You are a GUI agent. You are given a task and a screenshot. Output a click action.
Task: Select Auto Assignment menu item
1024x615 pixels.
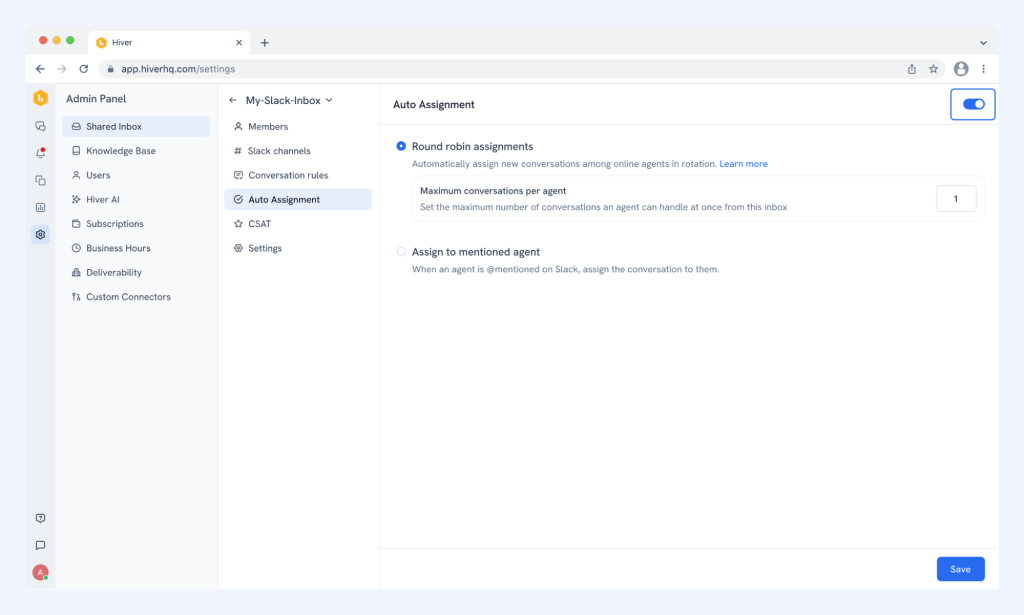[298, 199]
